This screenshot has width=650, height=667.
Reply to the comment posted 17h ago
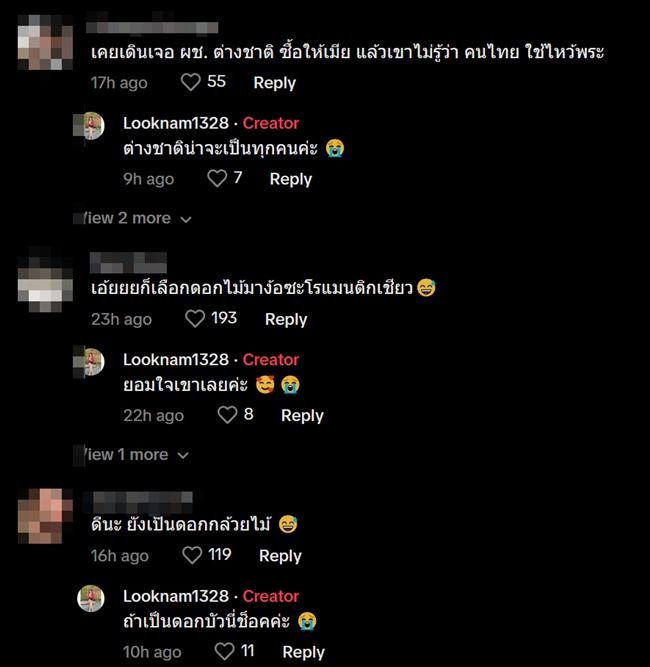274,83
